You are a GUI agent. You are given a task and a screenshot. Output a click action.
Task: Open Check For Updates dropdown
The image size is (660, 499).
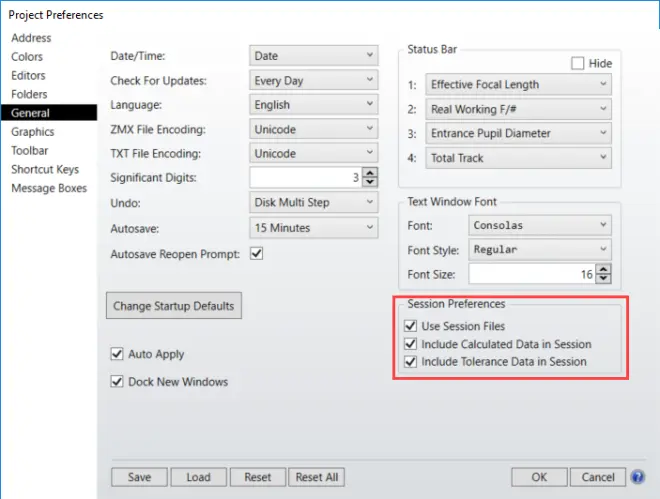[x=314, y=80]
